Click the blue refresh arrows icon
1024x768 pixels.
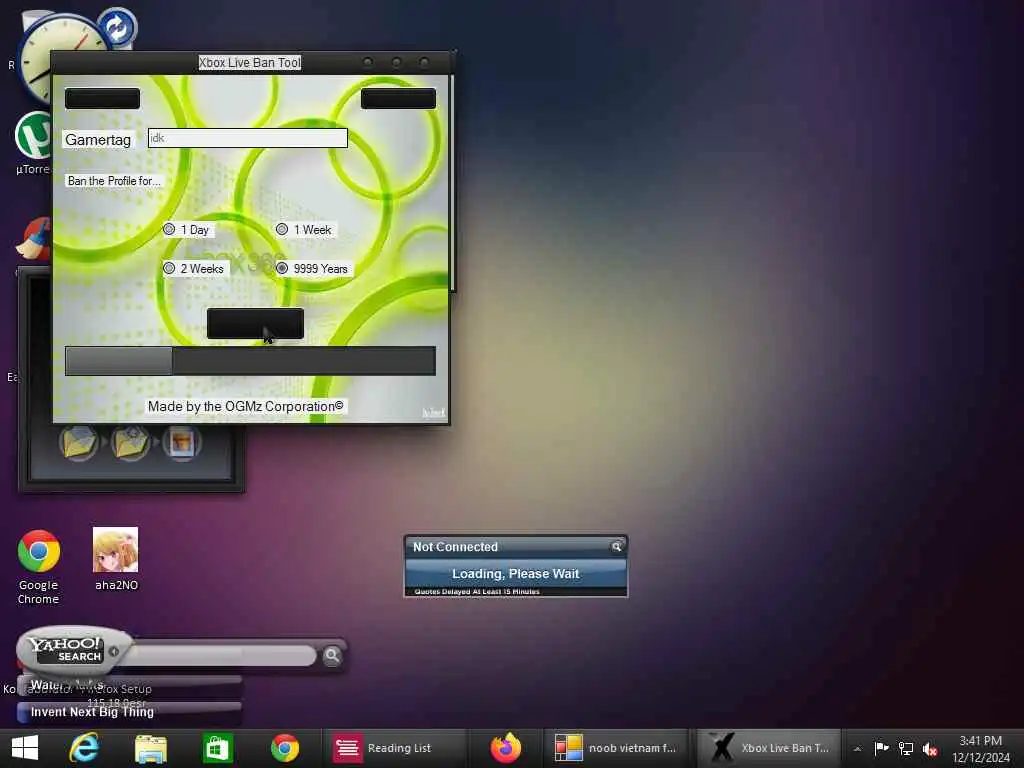[118, 28]
